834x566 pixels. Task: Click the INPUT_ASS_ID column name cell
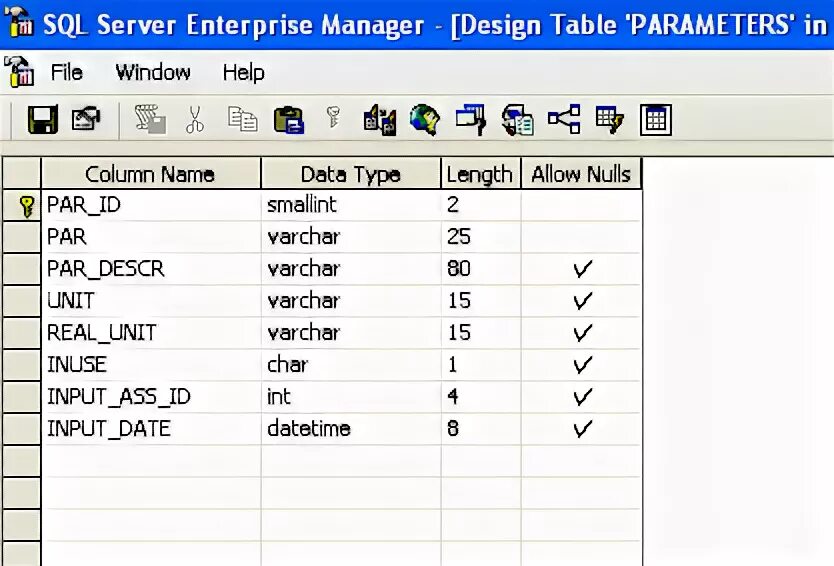point(151,396)
